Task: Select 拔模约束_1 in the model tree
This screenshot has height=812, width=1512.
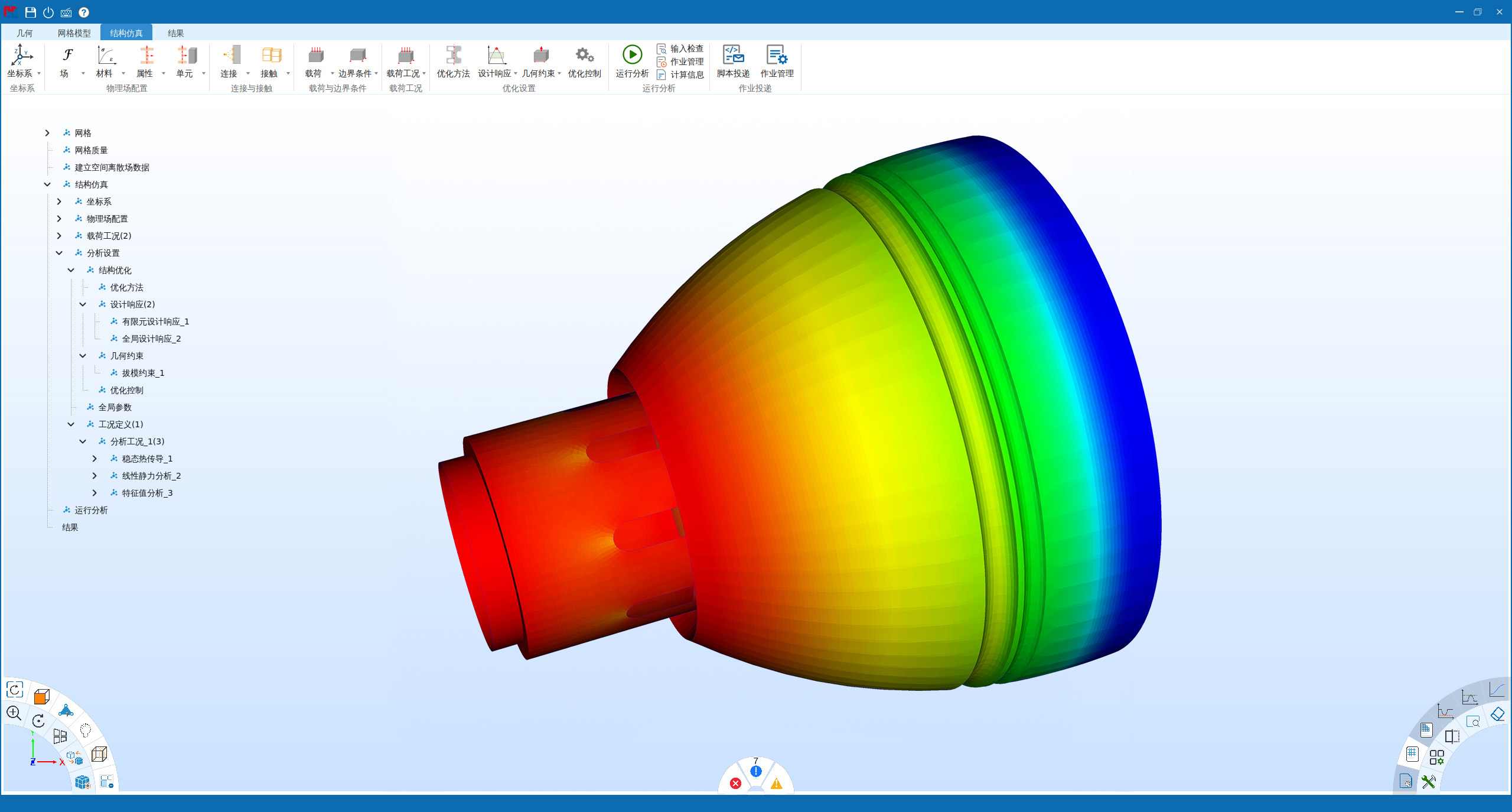Action: coord(143,373)
